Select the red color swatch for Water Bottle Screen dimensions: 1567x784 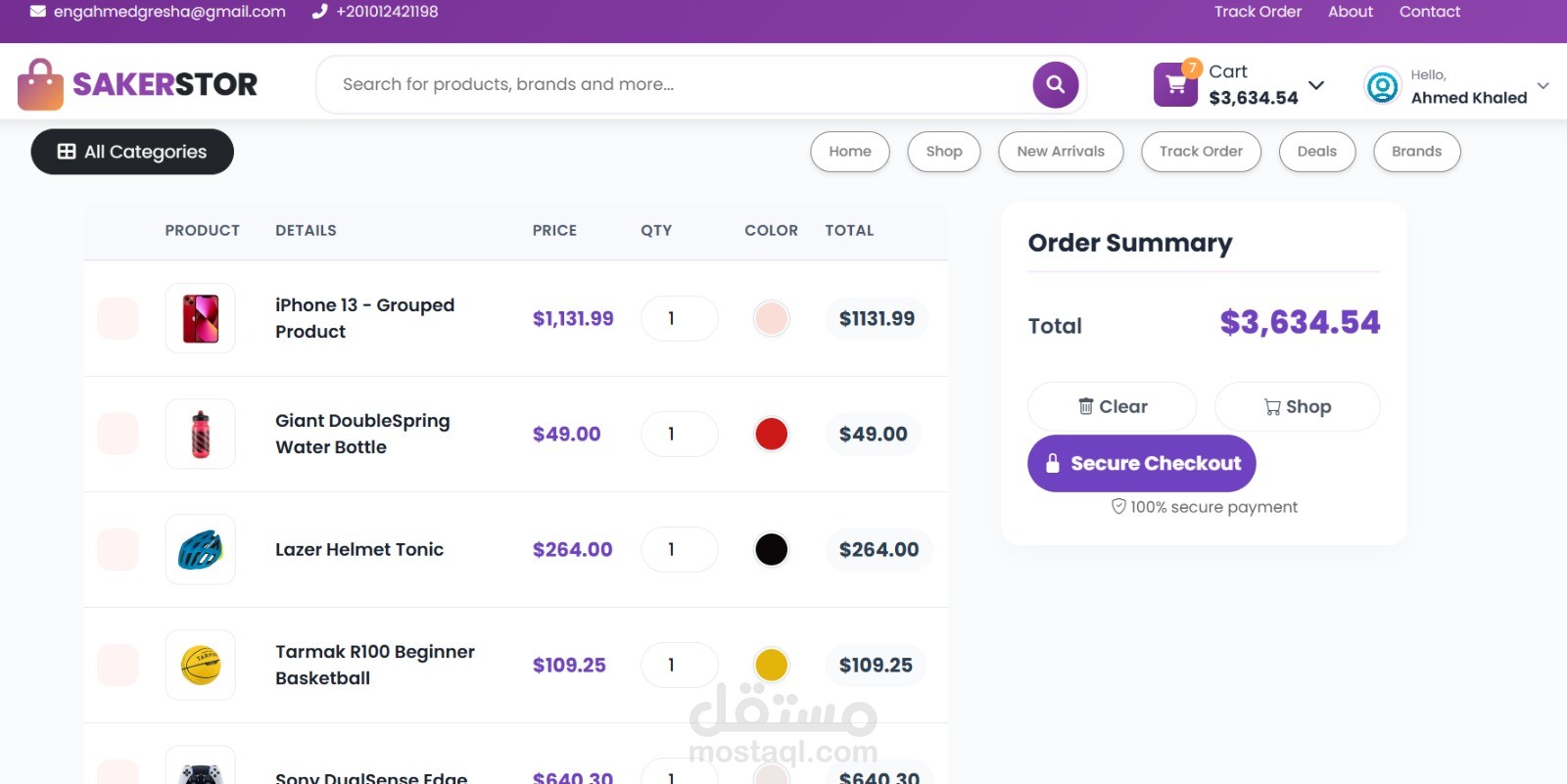coord(772,434)
